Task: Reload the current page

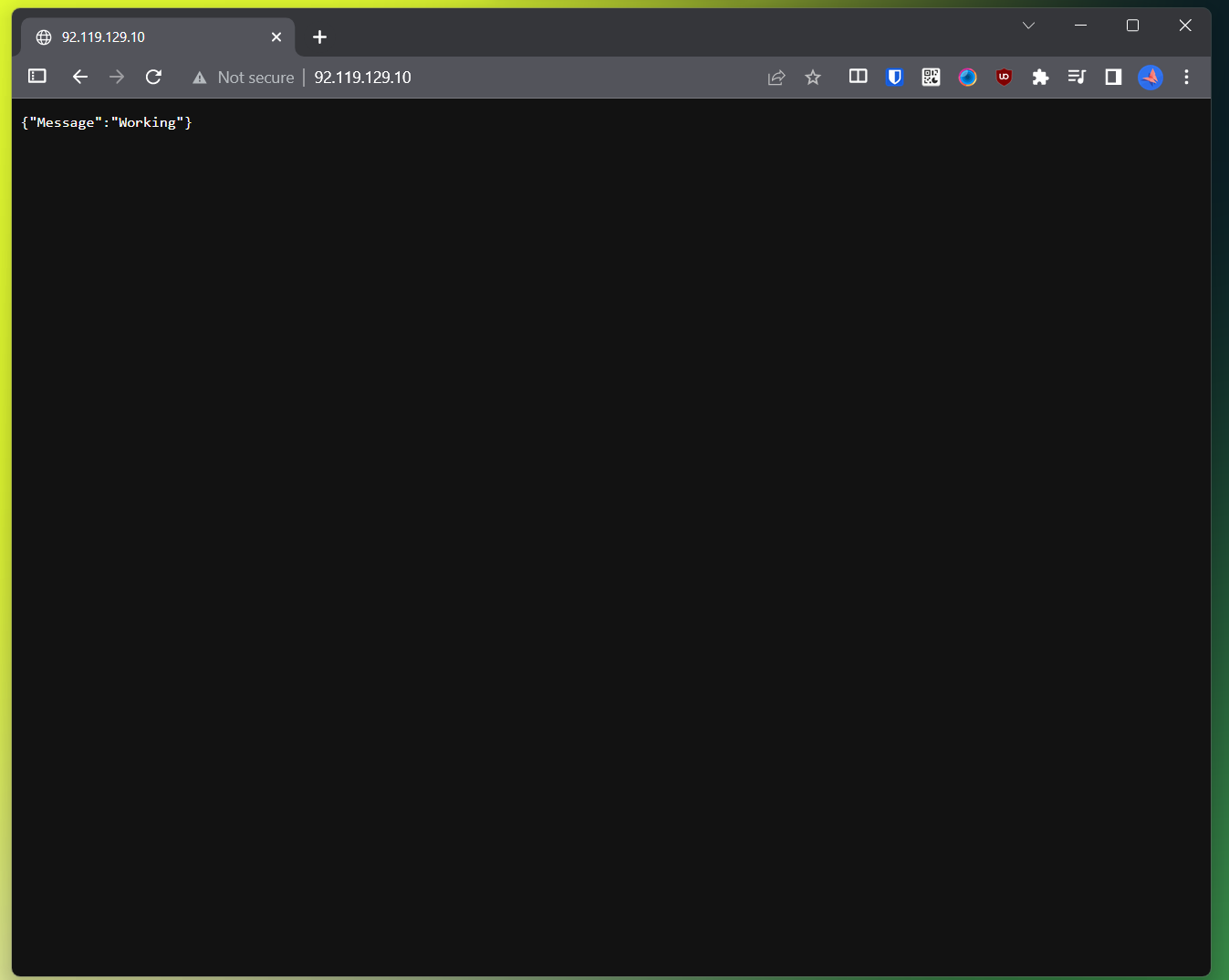Action: click(153, 78)
